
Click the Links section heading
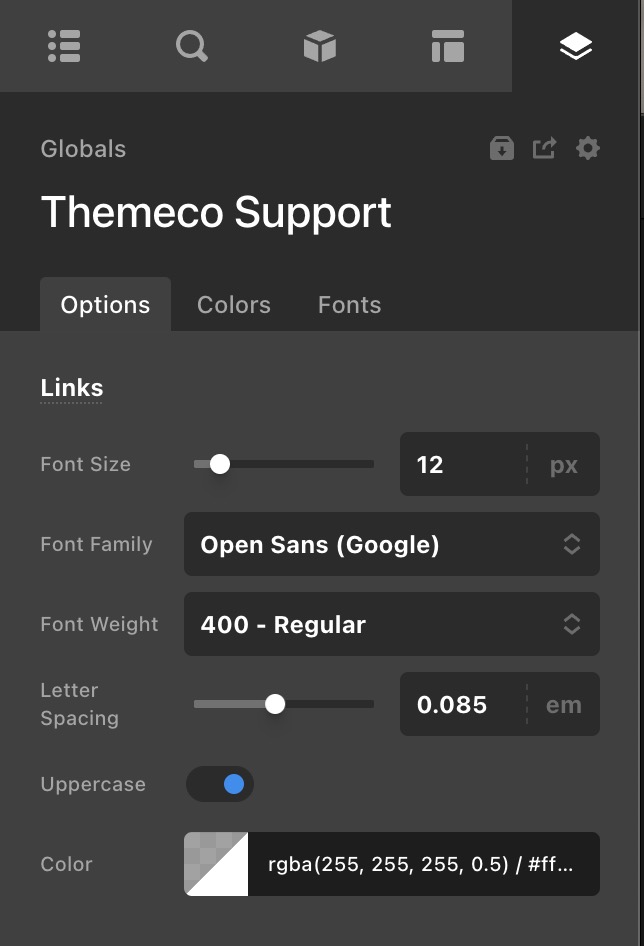pyautogui.click(x=72, y=388)
